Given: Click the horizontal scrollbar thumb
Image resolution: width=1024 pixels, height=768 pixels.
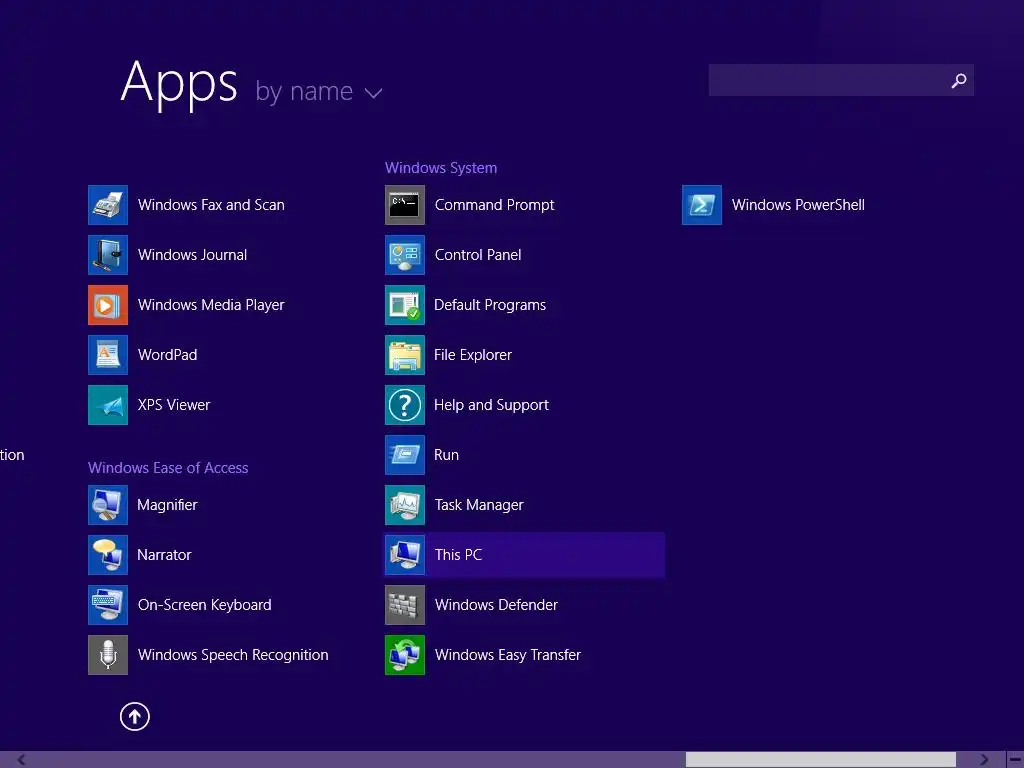Looking at the screenshot, I should coord(821,760).
